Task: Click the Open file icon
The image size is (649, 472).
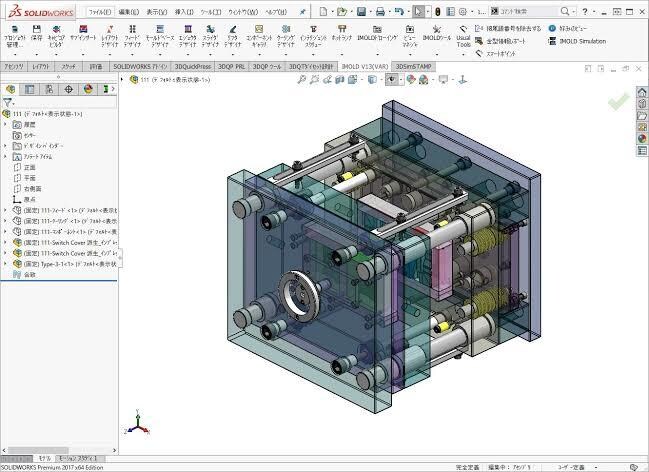Action: tap(341, 12)
